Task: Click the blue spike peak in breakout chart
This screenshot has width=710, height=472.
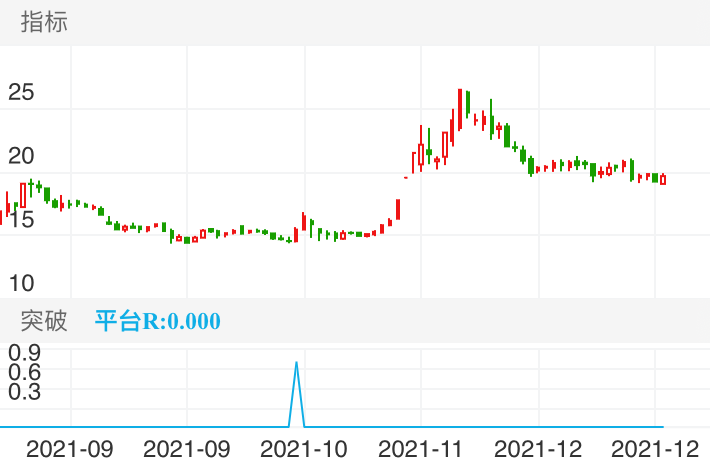Action: tap(296, 363)
